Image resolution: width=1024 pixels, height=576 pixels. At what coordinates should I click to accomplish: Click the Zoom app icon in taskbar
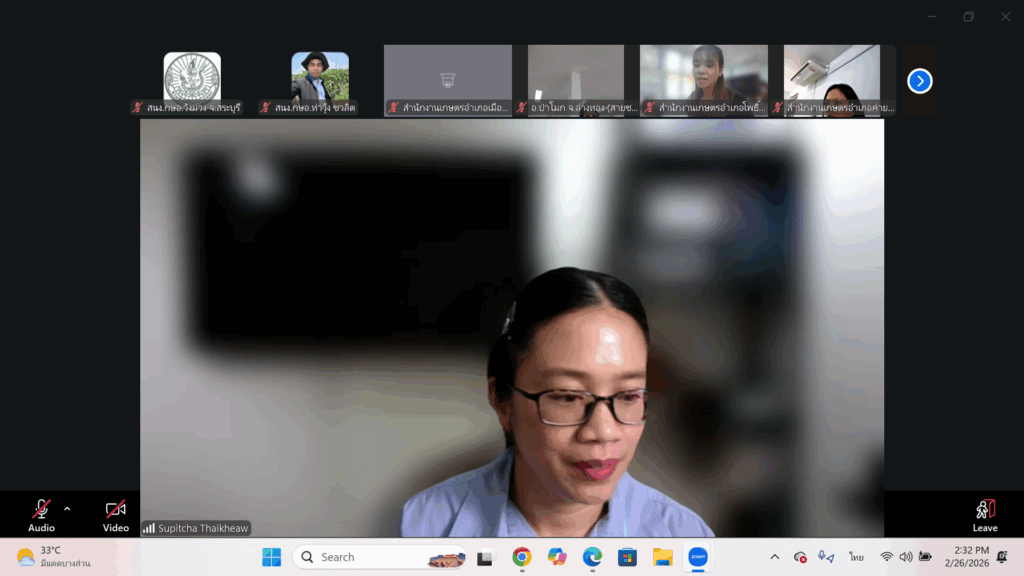click(698, 557)
